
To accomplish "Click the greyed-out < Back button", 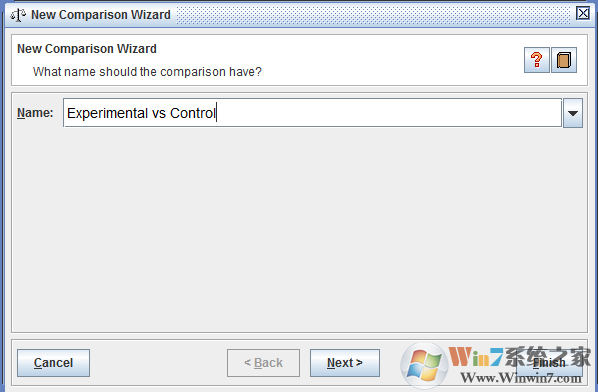I will 264,363.
